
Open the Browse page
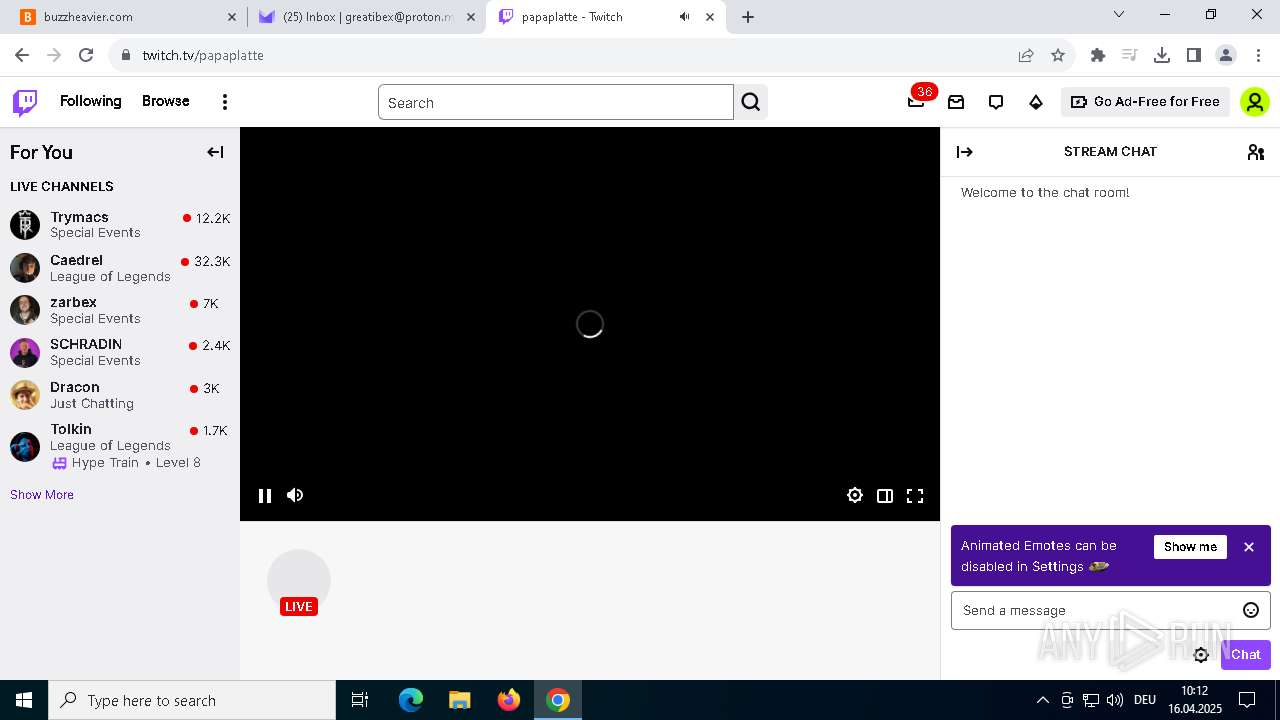[166, 101]
